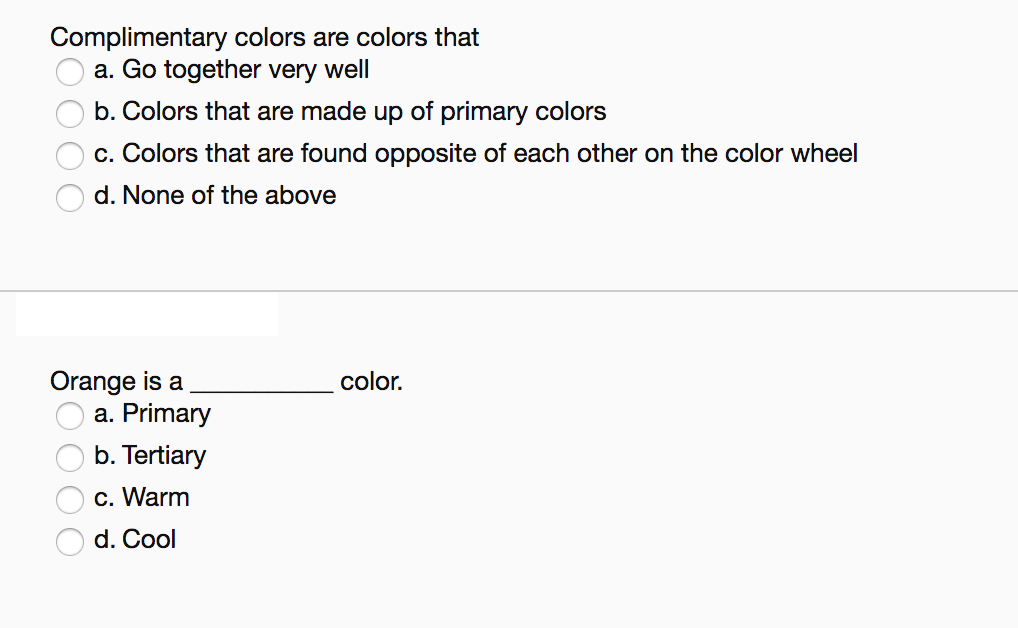Select radio button for 'a. Go together very well'
The image size is (1018, 628).
pos(69,71)
